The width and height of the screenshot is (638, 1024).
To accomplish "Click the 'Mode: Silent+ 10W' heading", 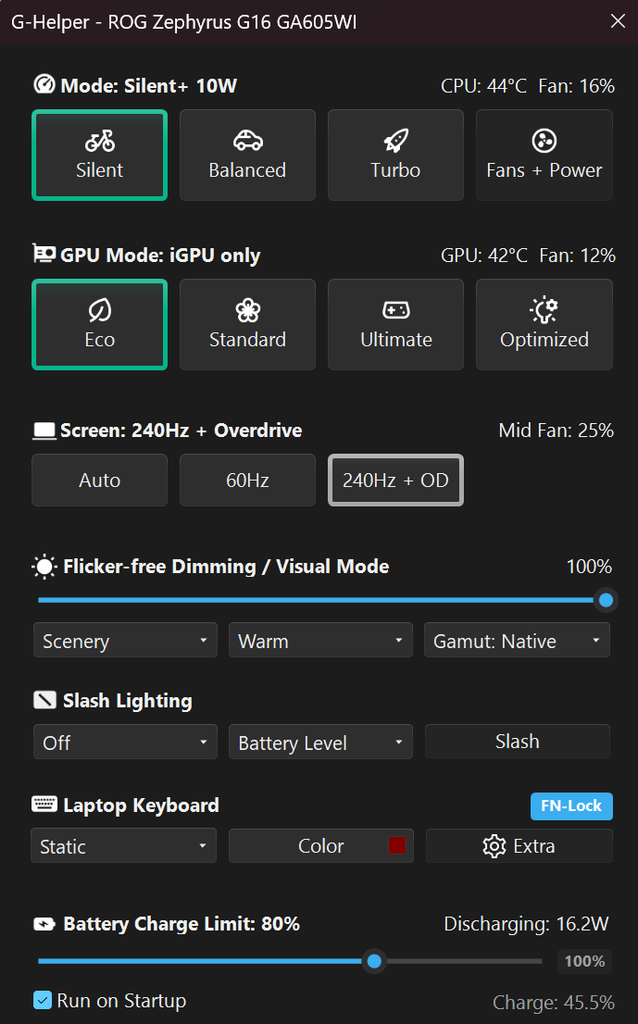I will [149, 86].
